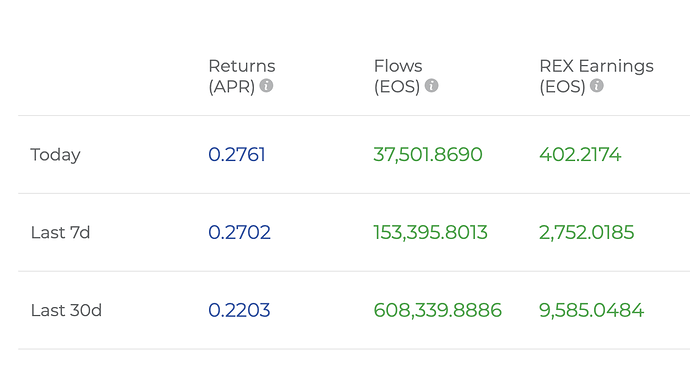Click today's flows value 37,501.8690
690x376 pixels.
428,155
